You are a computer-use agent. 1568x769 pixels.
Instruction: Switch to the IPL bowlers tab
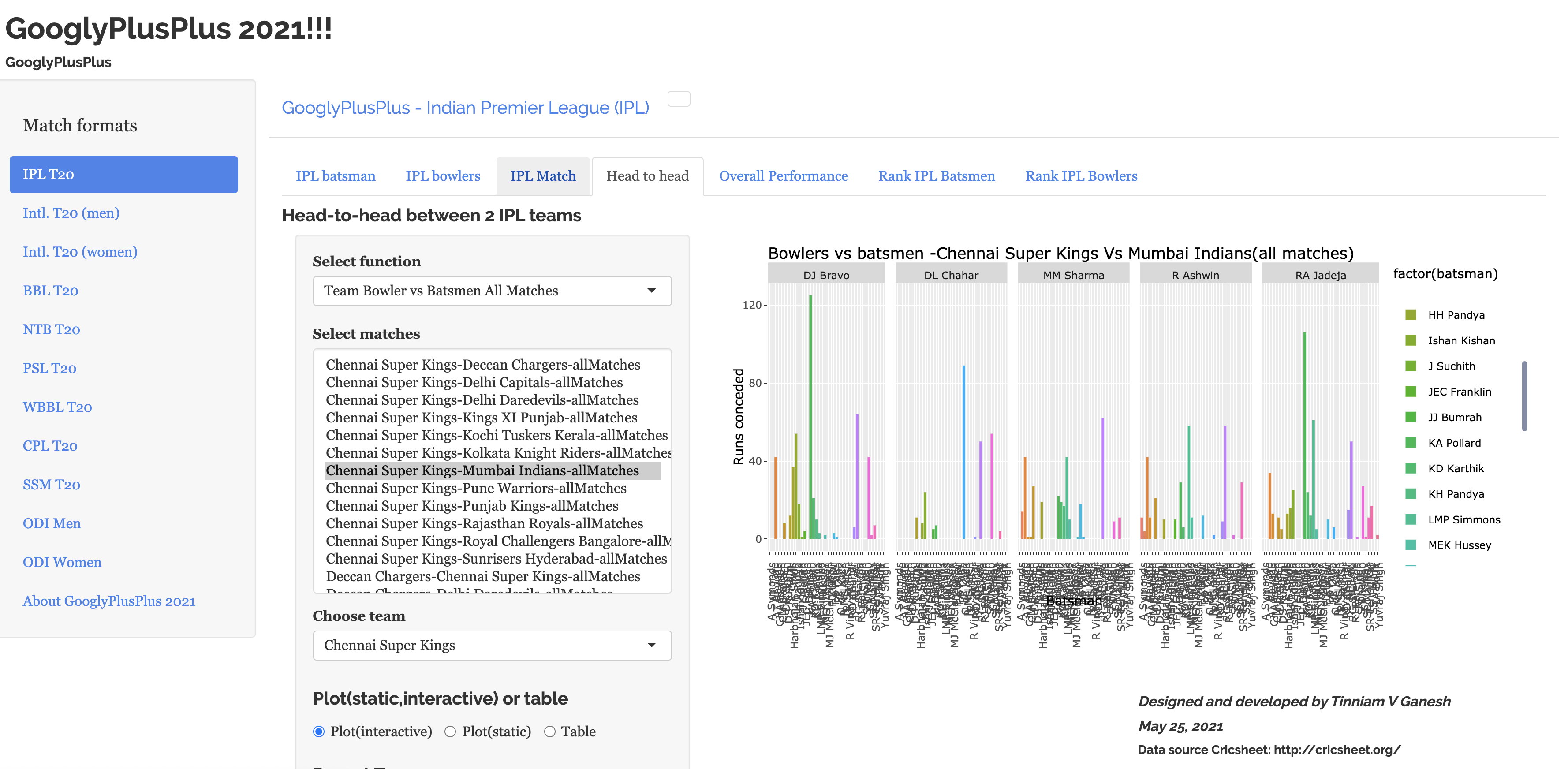pyautogui.click(x=443, y=176)
